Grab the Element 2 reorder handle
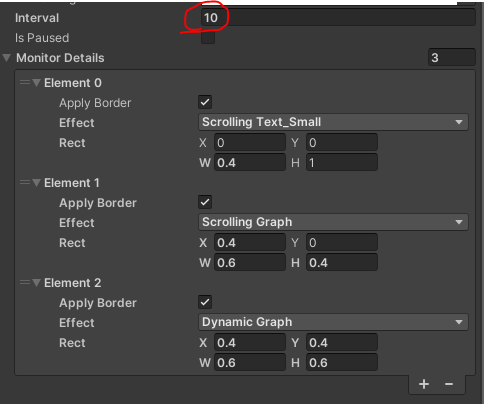 click(25, 282)
